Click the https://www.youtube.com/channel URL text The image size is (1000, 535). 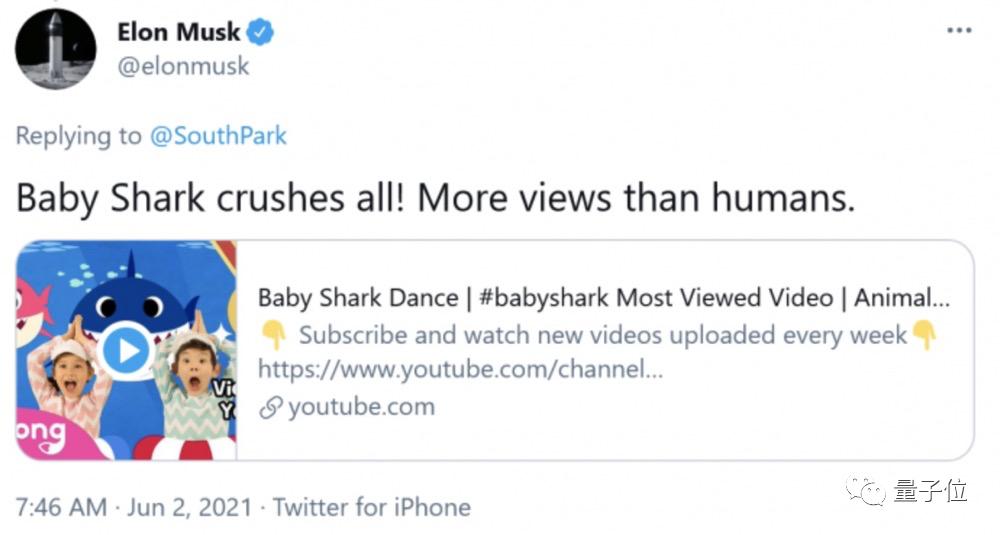pyautogui.click(x=459, y=370)
